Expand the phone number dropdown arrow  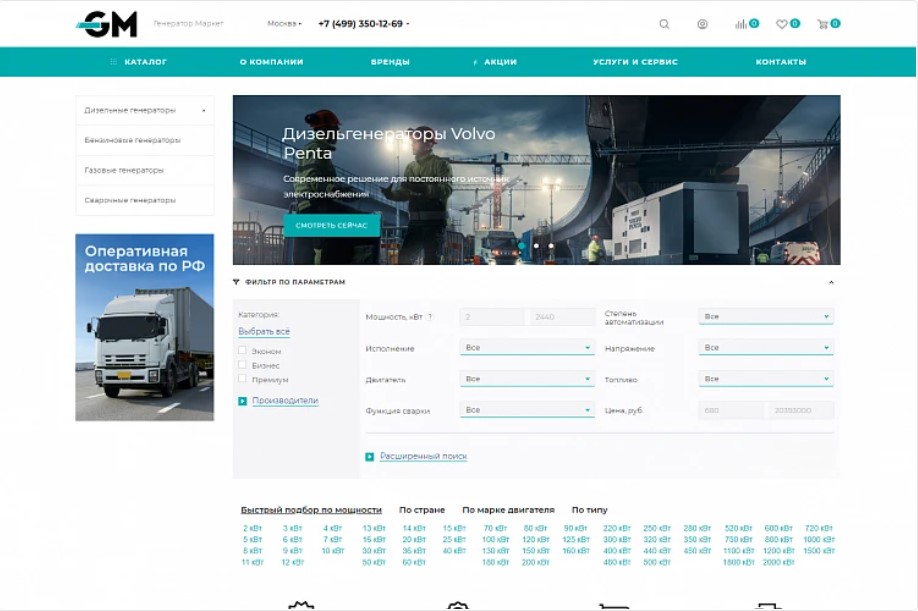point(407,24)
